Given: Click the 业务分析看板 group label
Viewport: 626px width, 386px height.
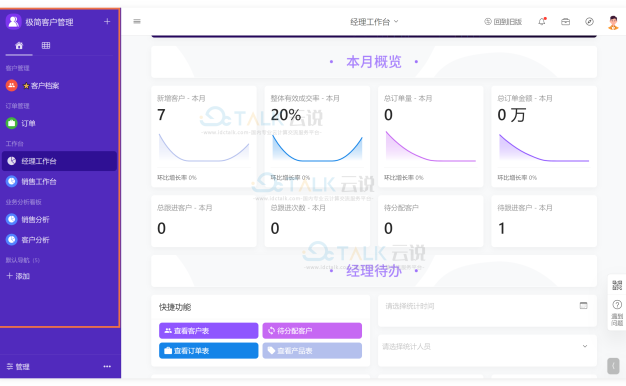Looking at the screenshot, I should 24,202.
